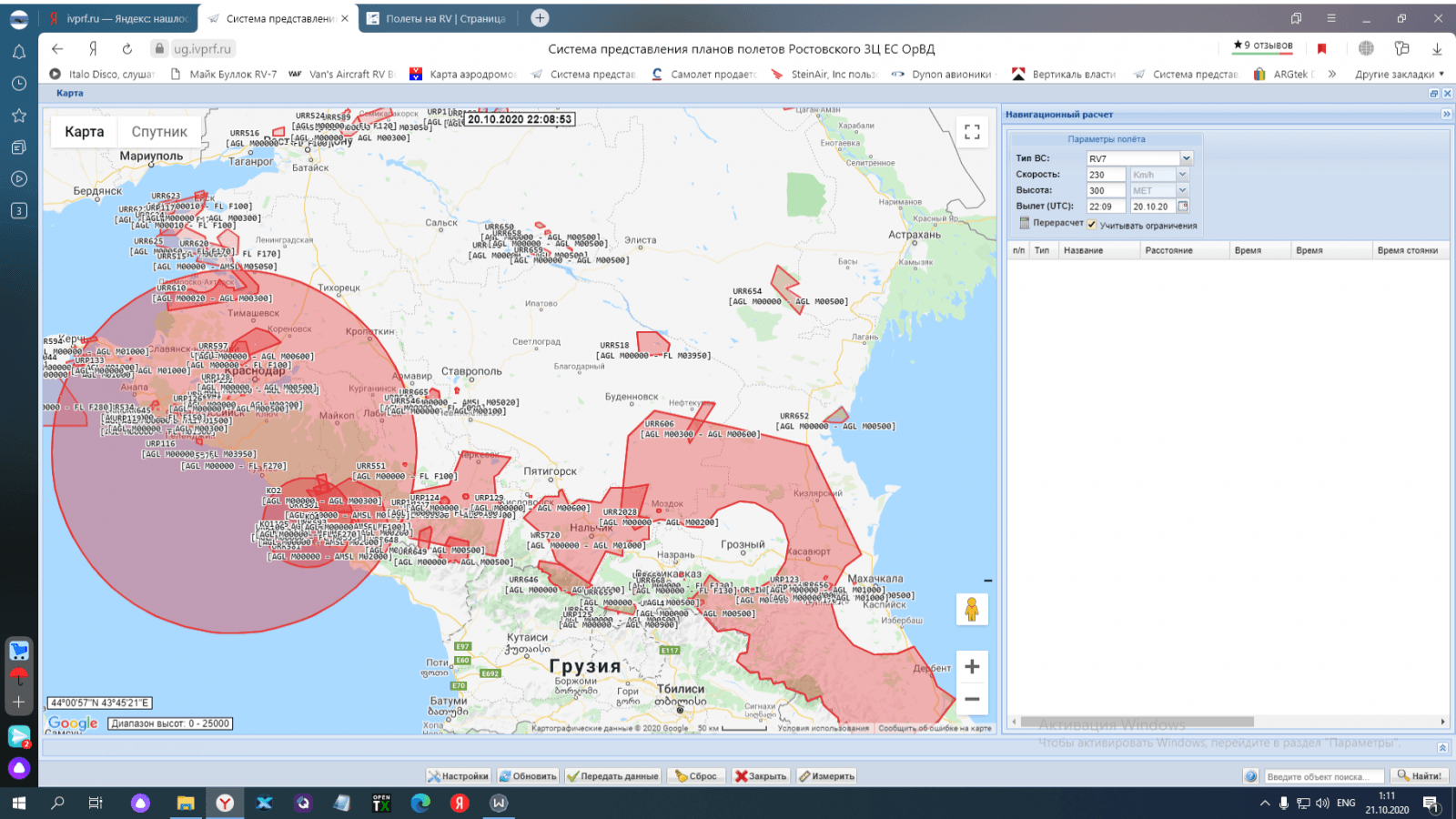Open the Тип ВС aircraft type dropdown
The height and width of the screenshot is (819, 1456).
point(1185,157)
